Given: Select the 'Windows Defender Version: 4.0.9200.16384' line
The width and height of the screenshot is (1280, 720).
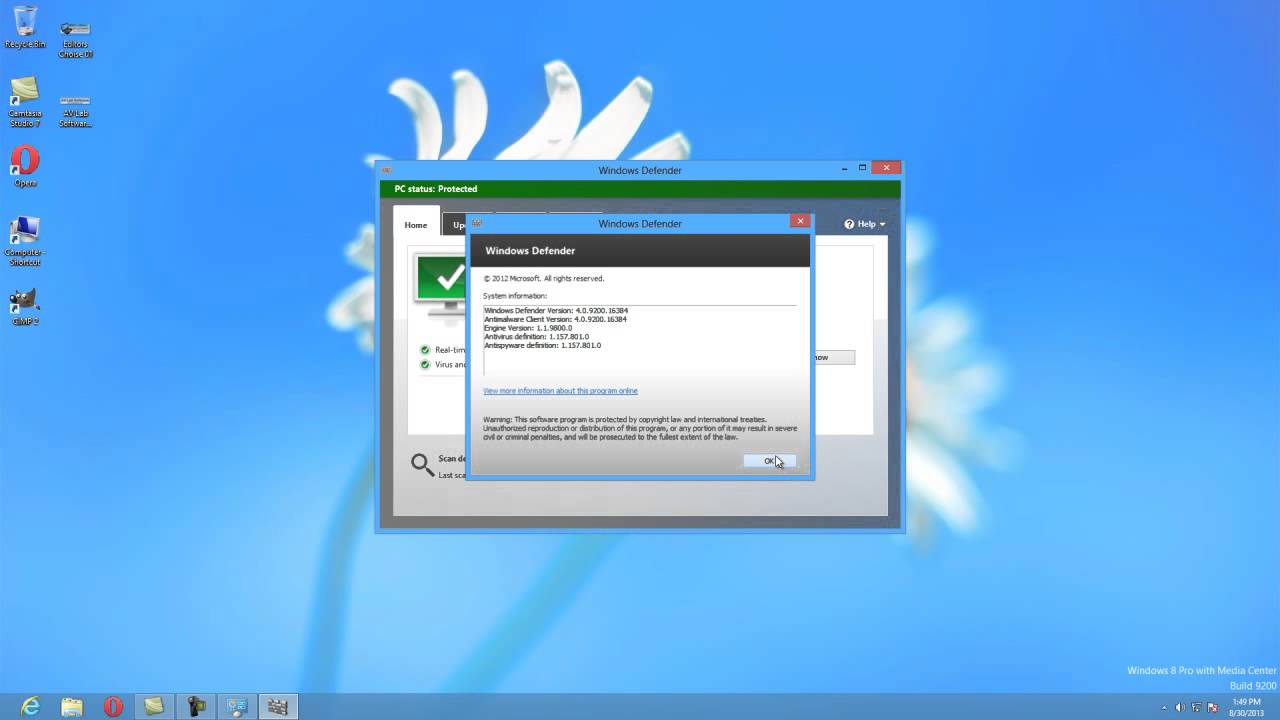Looking at the screenshot, I should click(556, 311).
